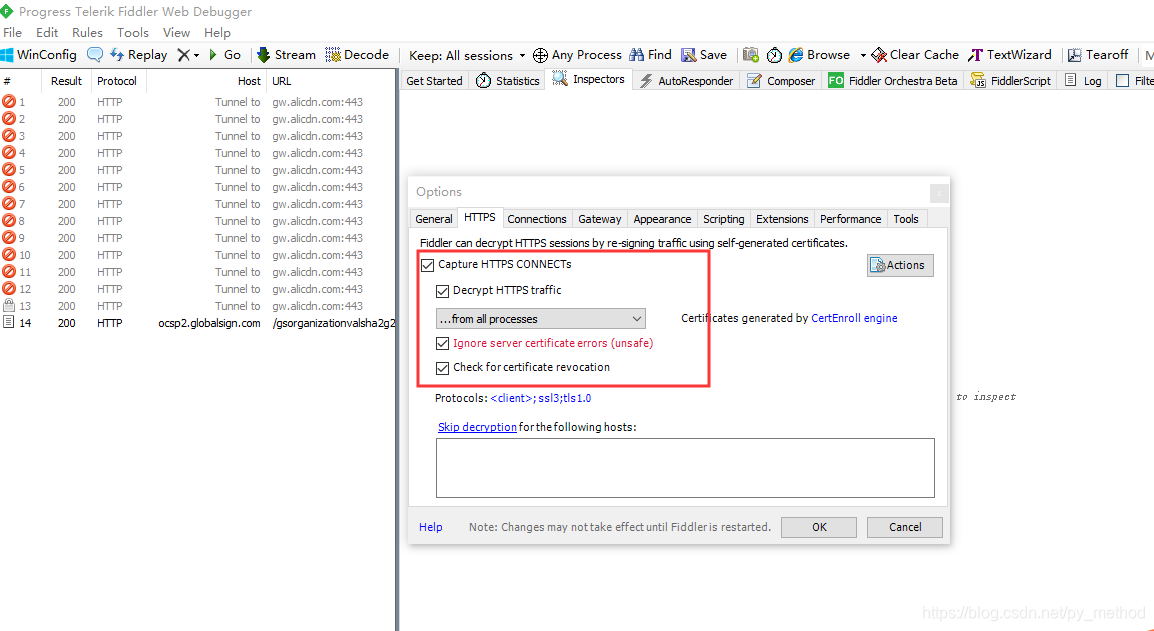Screen dimensions: 1154x631
Task: Expand the Browse dropdown arrow
Action: [863, 55]
